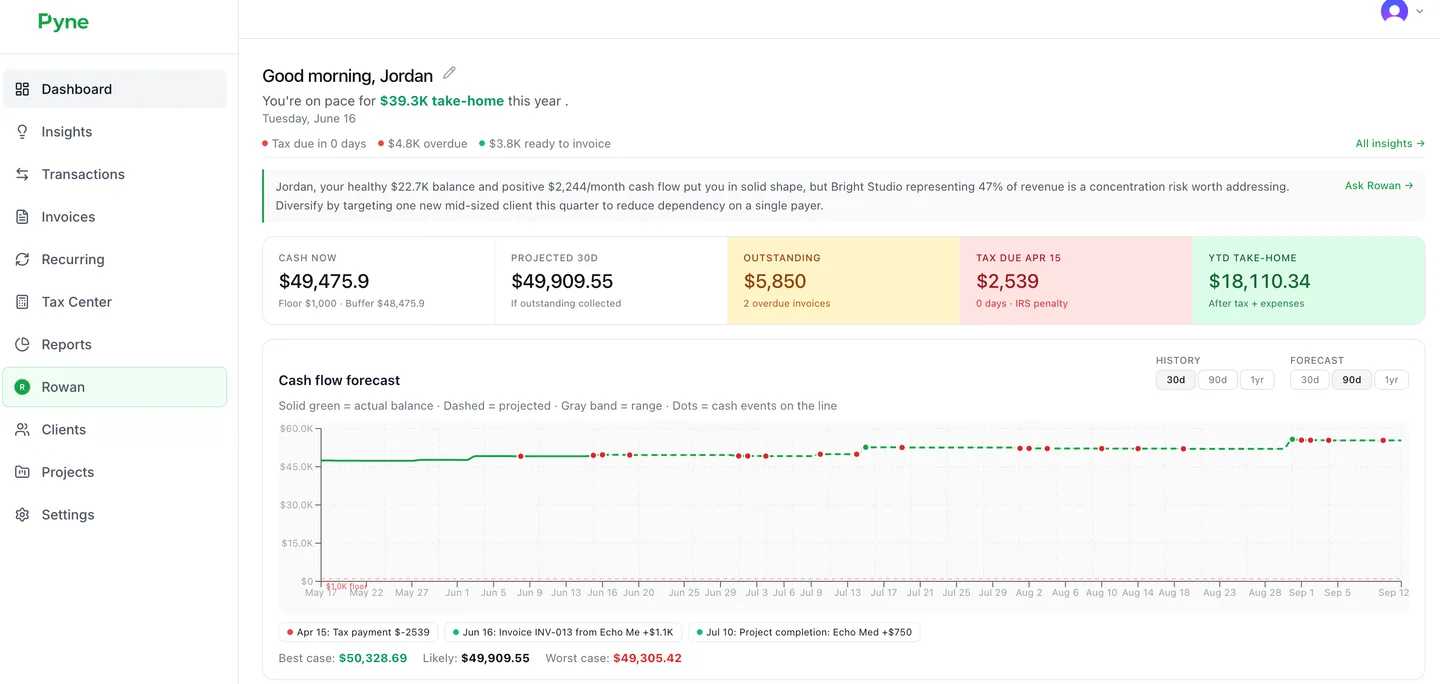The image size is (1440, 684).
Task: Open the green YTD Take-Home card
Action: pos(1308,280)
